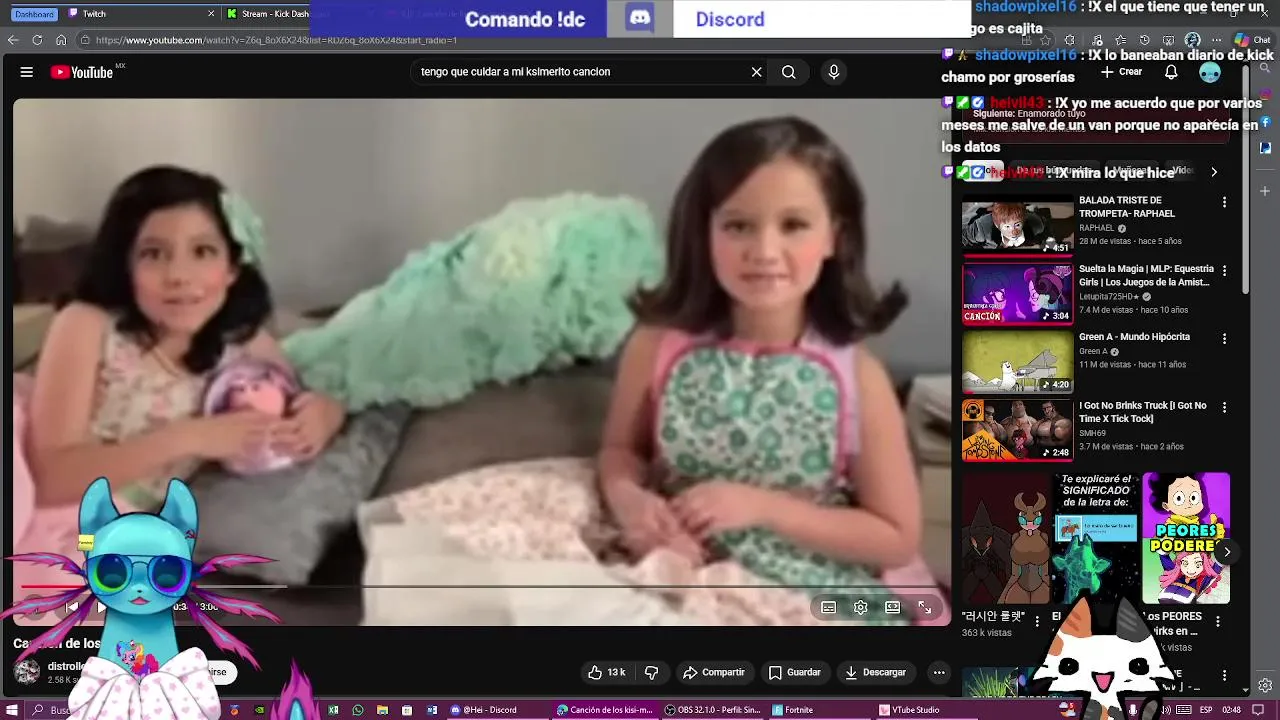Open the YouTube guide hamburger menu
Screen dimensions: 1280x720
[27, 72]
